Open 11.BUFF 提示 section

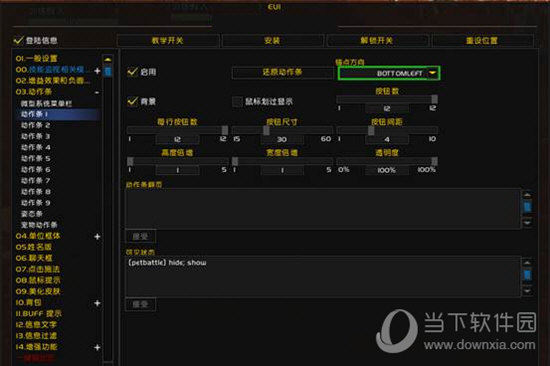tap(39, 314)
